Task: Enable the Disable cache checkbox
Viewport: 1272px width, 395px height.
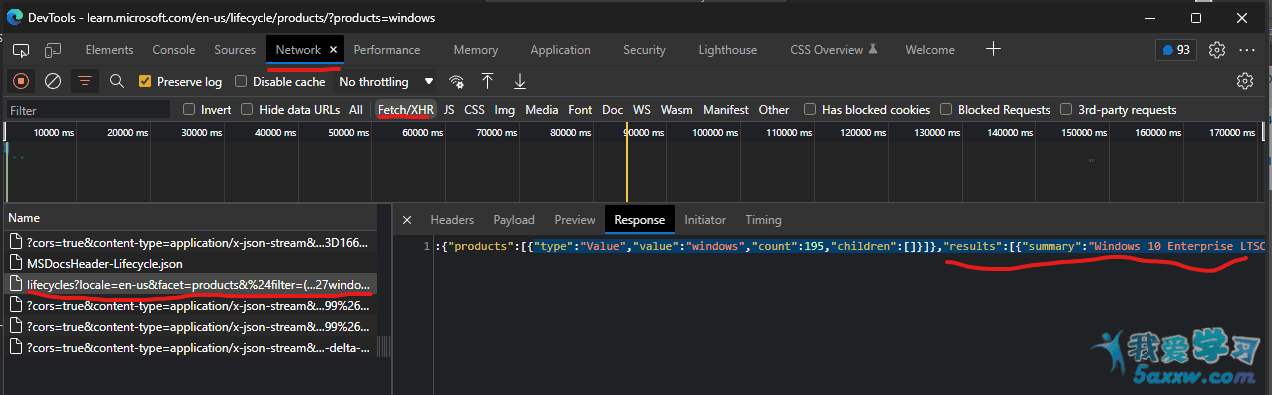Action: [241, 82]
